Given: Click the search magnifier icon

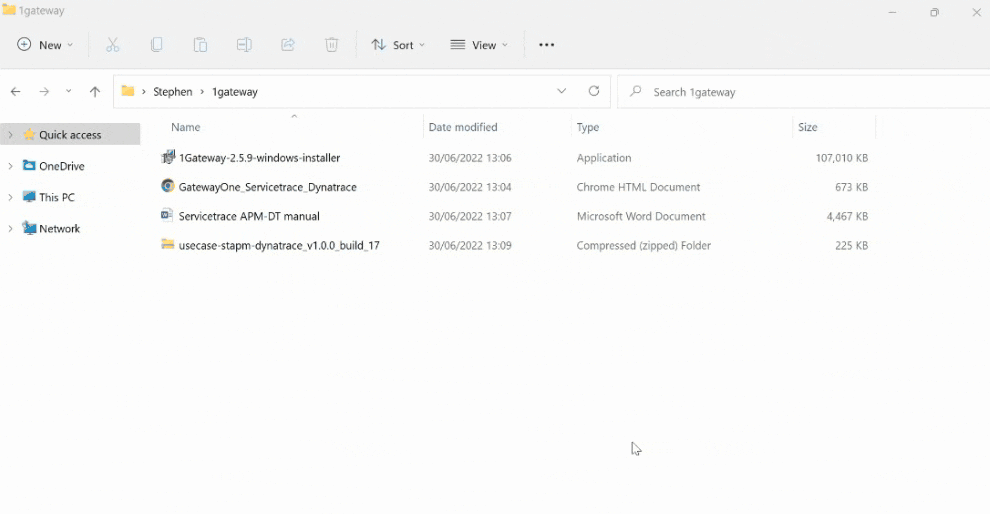Looking at the screenshot, I should click(636, 92).
